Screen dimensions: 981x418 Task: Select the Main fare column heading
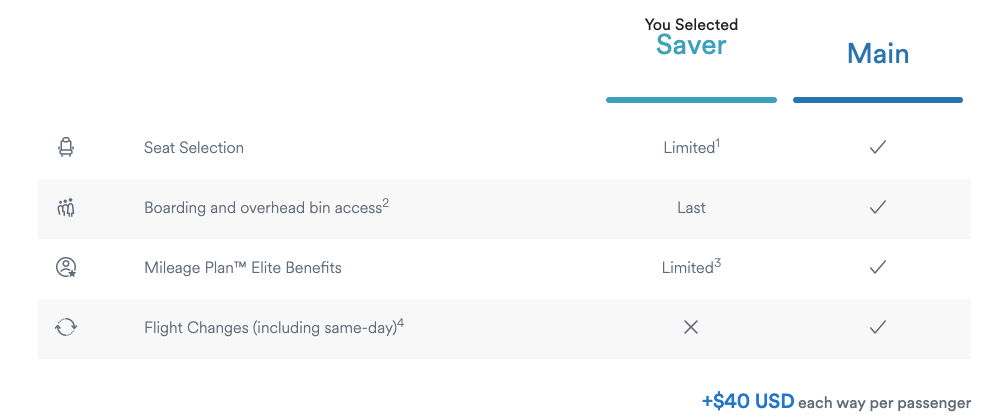pyautogui.click(x=877, y=54)
